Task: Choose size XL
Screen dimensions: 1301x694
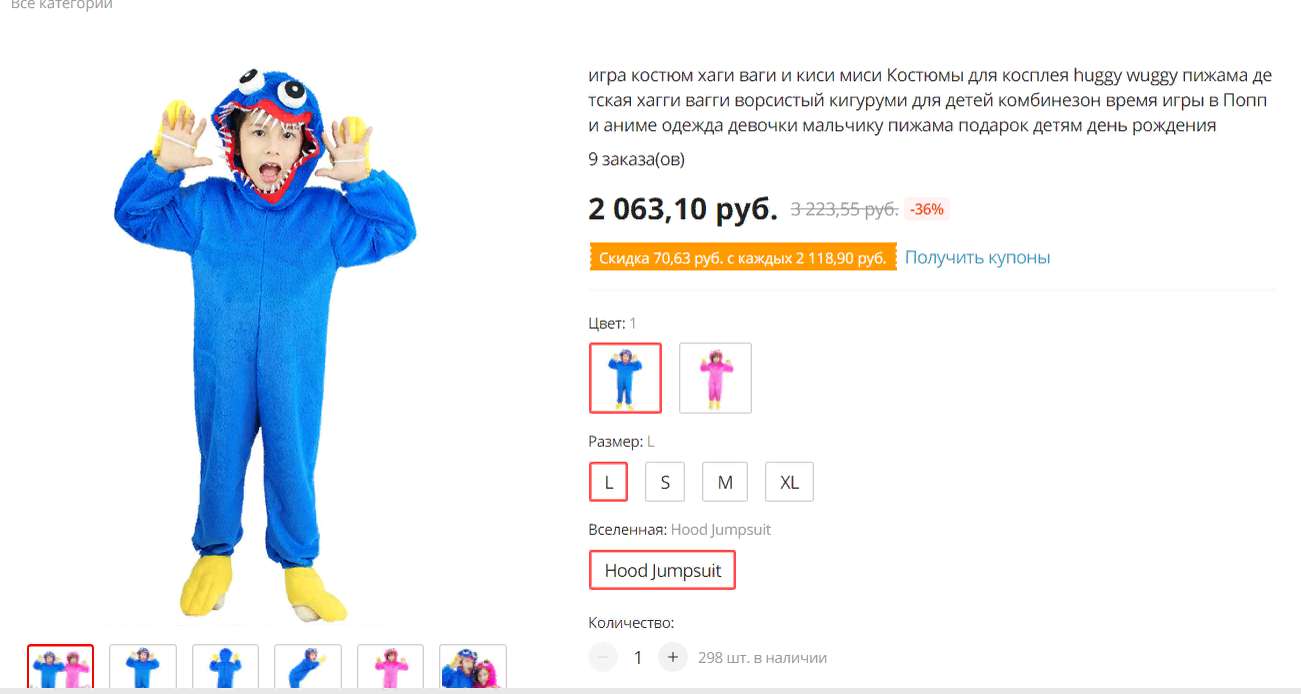Action: point(789,482)
